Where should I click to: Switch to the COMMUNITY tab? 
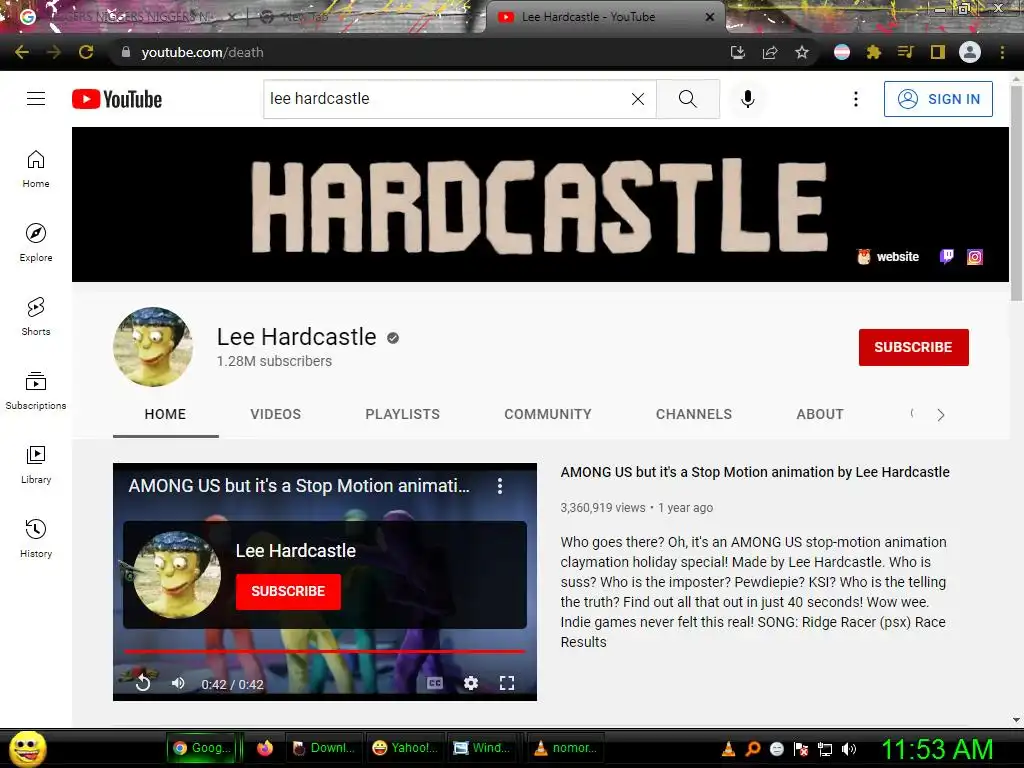(547, 414)
